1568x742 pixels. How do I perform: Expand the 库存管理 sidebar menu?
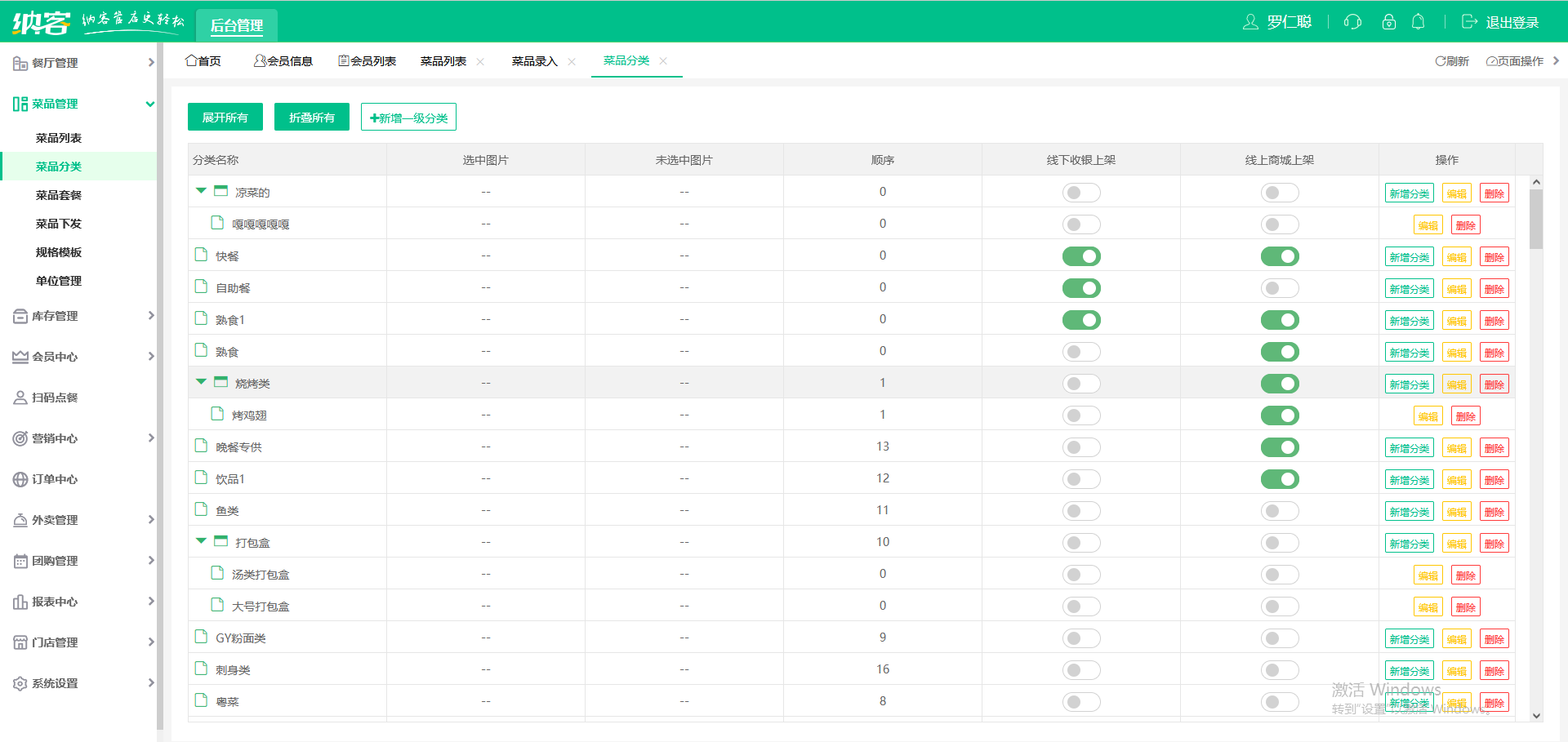point(150,315)
